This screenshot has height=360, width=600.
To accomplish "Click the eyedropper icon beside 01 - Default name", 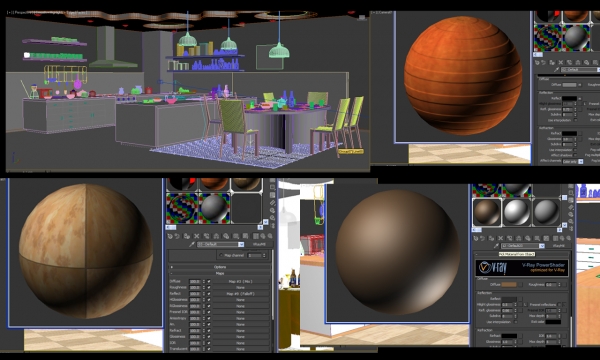I will 192,244.
